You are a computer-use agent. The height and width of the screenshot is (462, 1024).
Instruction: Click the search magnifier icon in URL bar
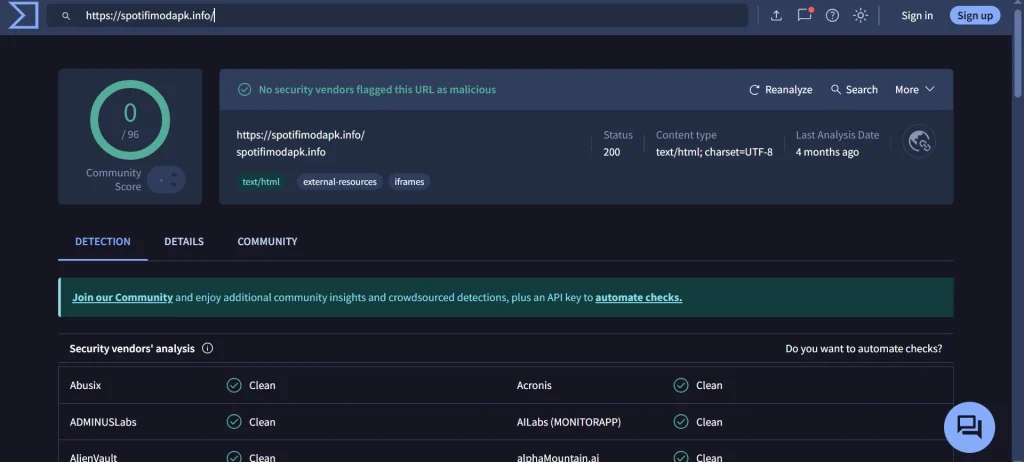(x=66, y=16)
